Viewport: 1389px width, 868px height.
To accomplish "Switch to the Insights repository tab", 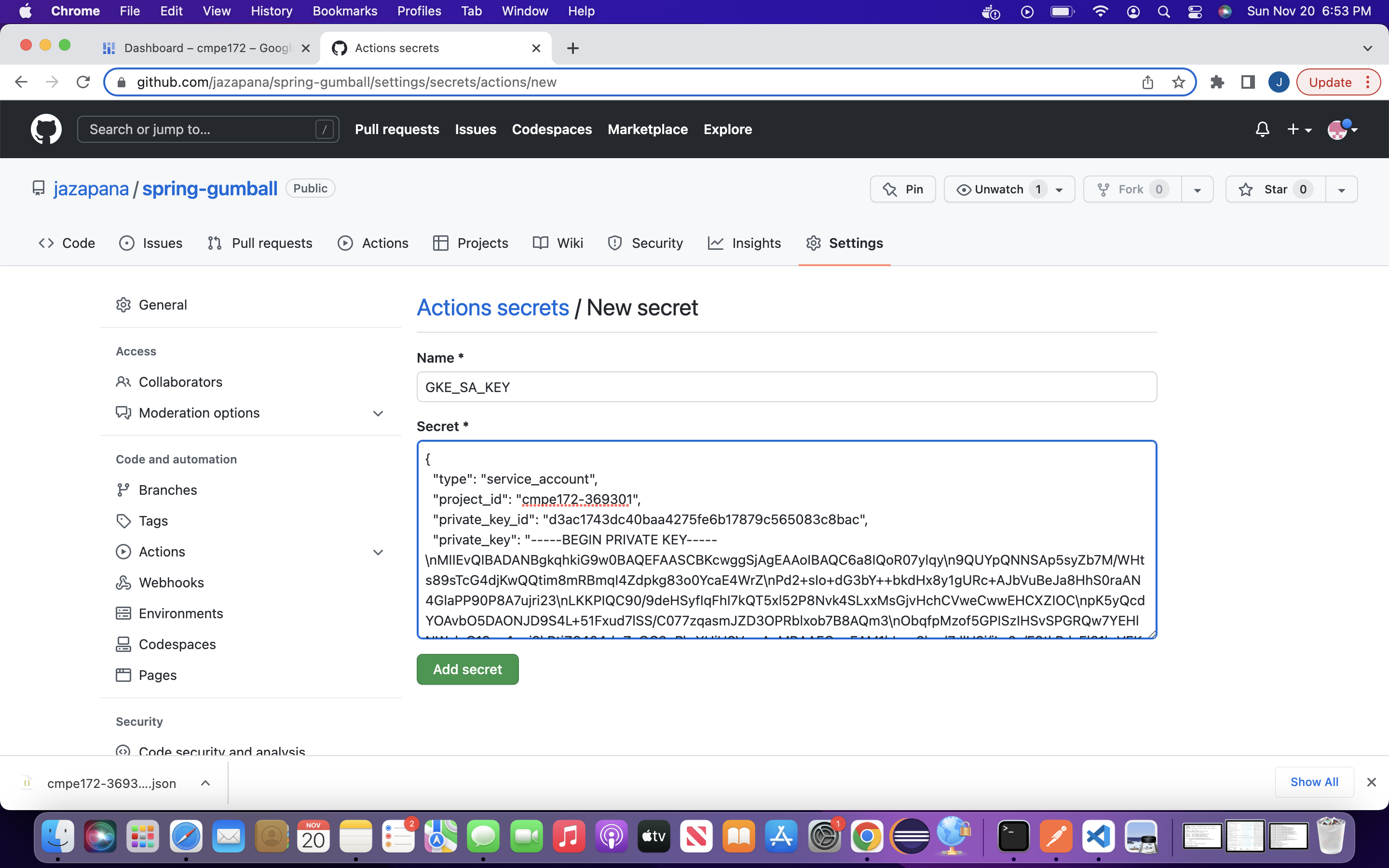I will click(x=745, y=244).
